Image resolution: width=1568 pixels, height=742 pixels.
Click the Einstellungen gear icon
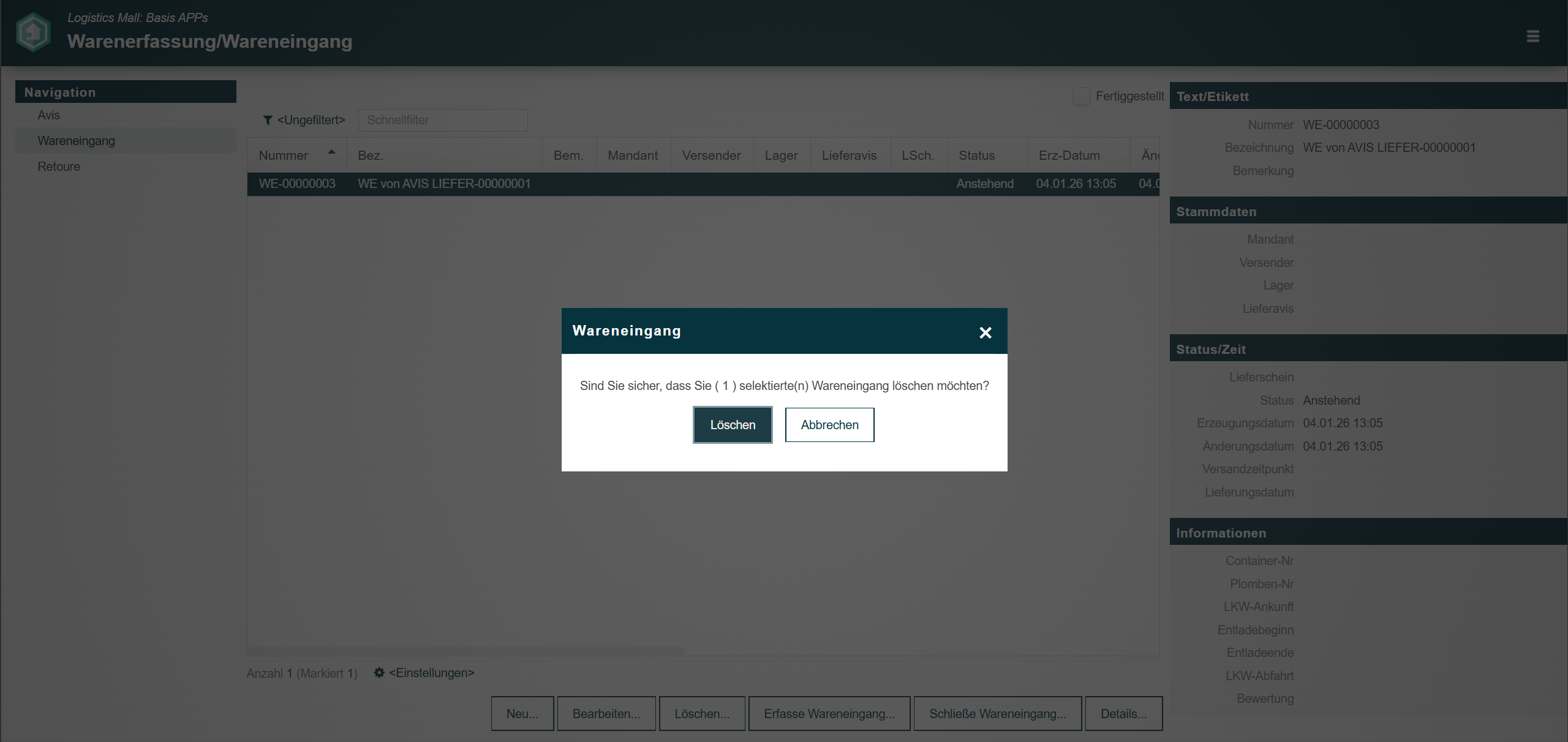tap(379, 673)
